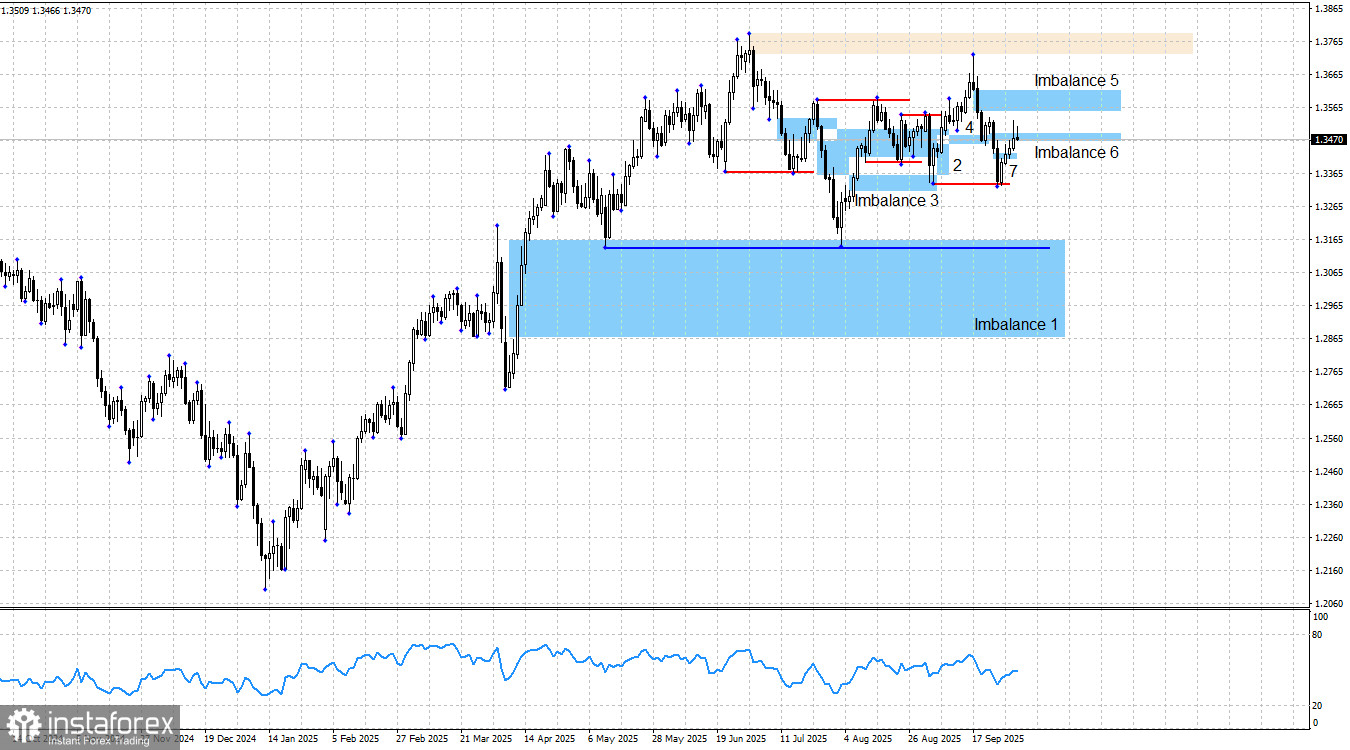Image resolution: width=1350 pixels, height=750 pixels.
Task: Select the 1.3065 price level
Action: [1329, 273]
